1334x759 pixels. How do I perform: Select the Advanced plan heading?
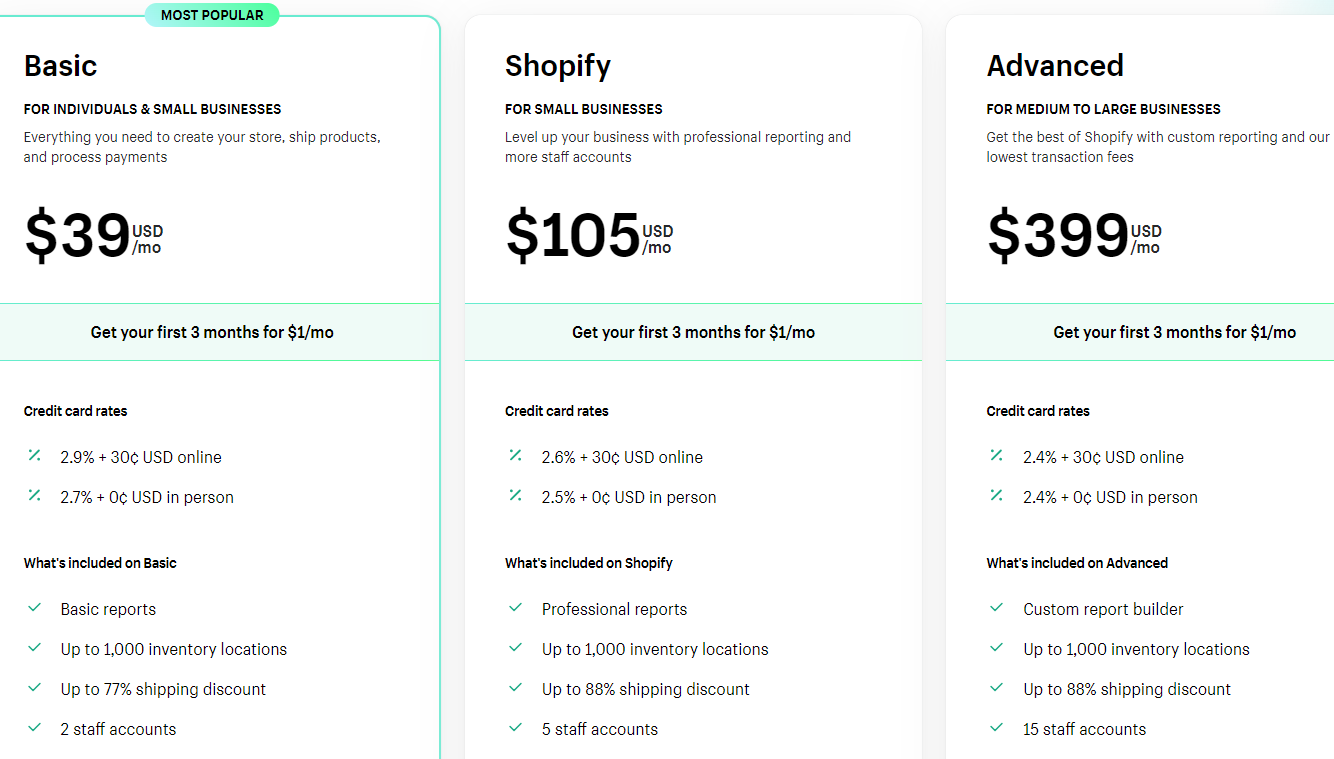(1055, 66)
